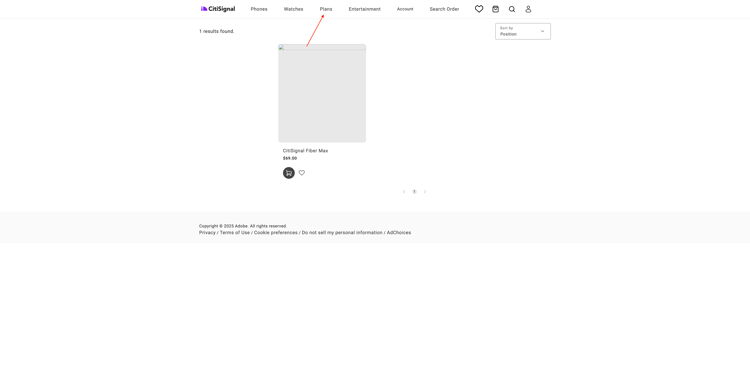Open the Watches menu
The width and height of the screenshot is (750, 385).
[x=293, y=9]
